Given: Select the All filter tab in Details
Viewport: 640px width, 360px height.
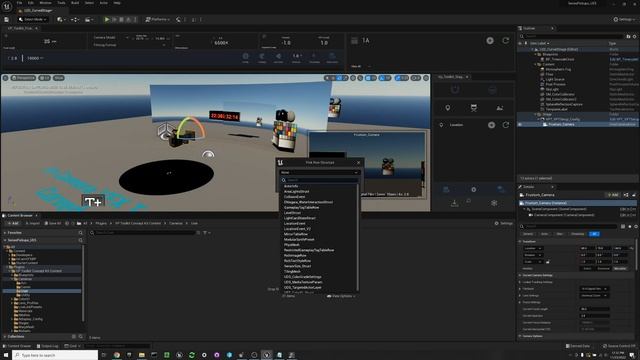Looking at the screenshot, I should (594, 234).
